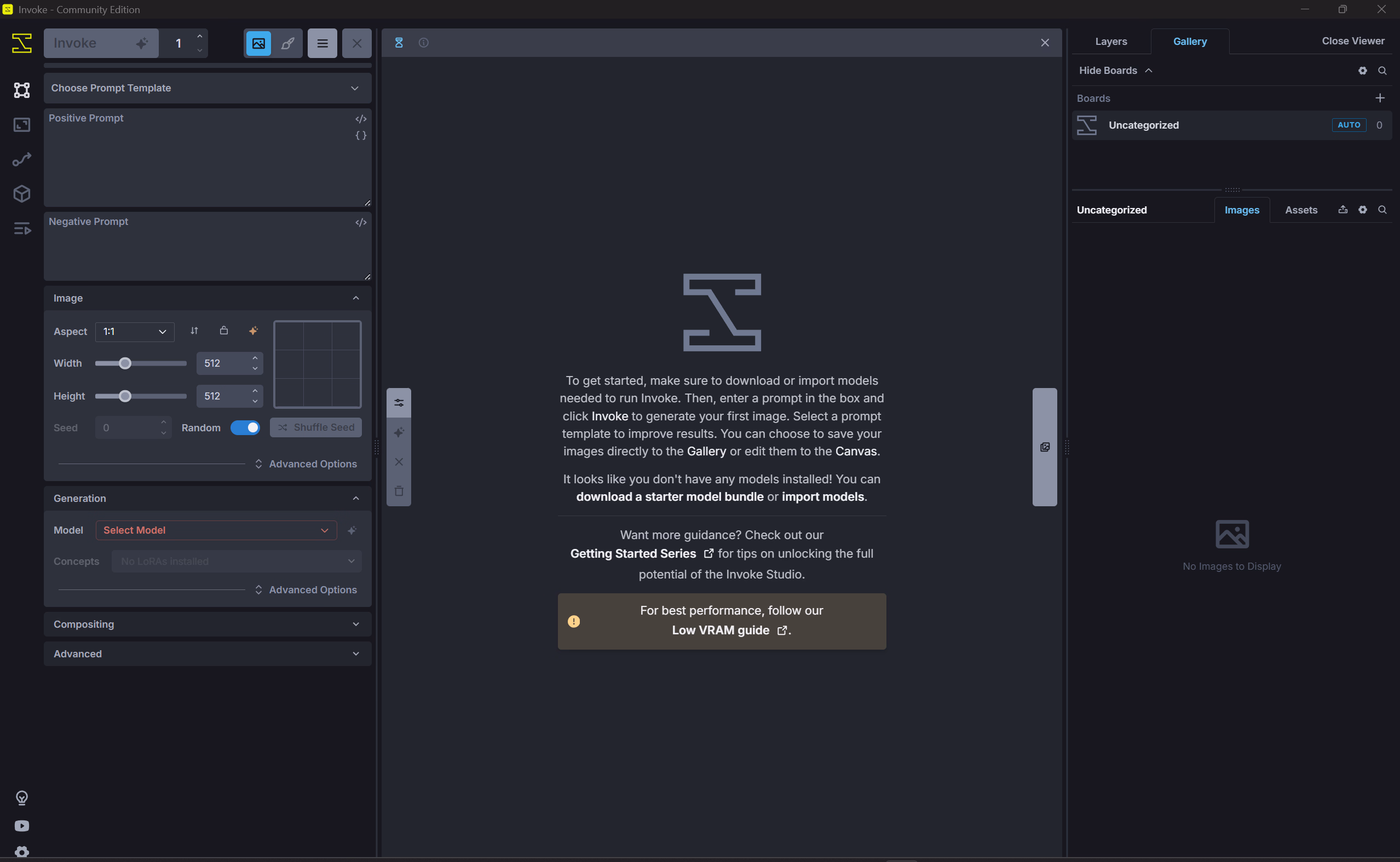Image resolution: width=1400 pixels, height=862 pixels.
Task: Toggle the aspect ratio lock icon
Action: click(x=224, y=331)
